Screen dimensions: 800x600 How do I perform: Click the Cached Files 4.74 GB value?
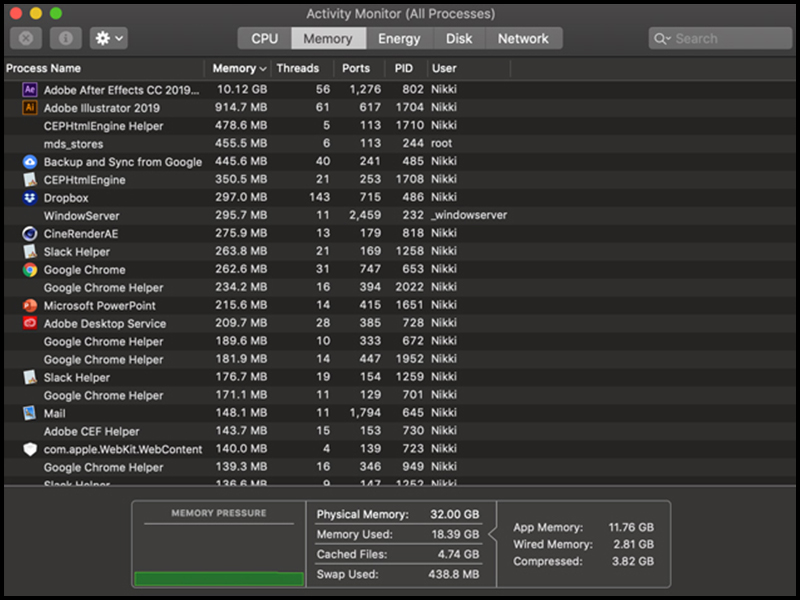click(458, 554)
